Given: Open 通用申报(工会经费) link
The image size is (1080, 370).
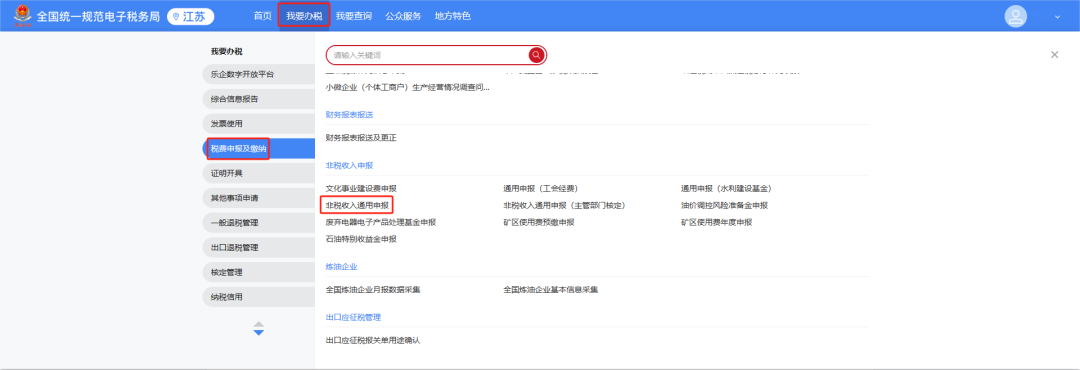Looking at the screenshot, I should (541, 189).
